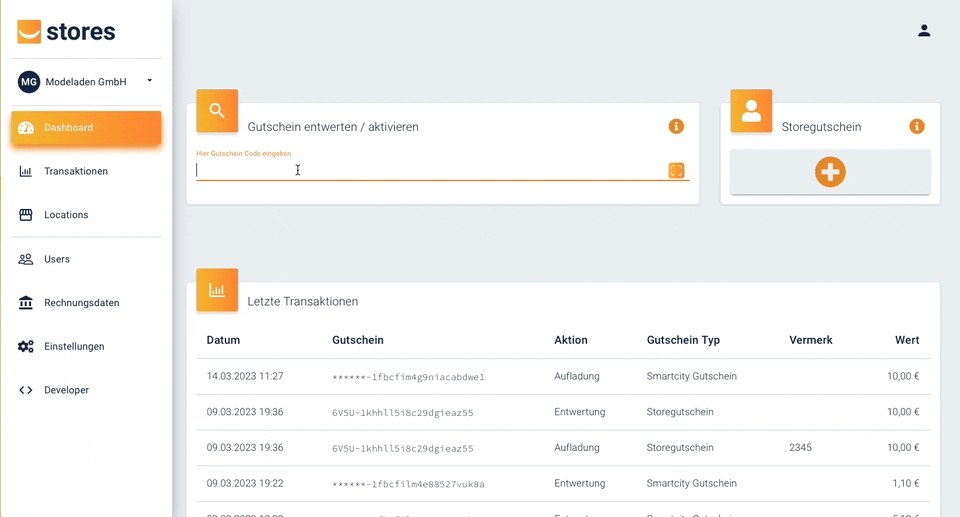Open Dashboard in the sidebar
Viewport: 960px width, 517px height.
(x=86, y=128)
